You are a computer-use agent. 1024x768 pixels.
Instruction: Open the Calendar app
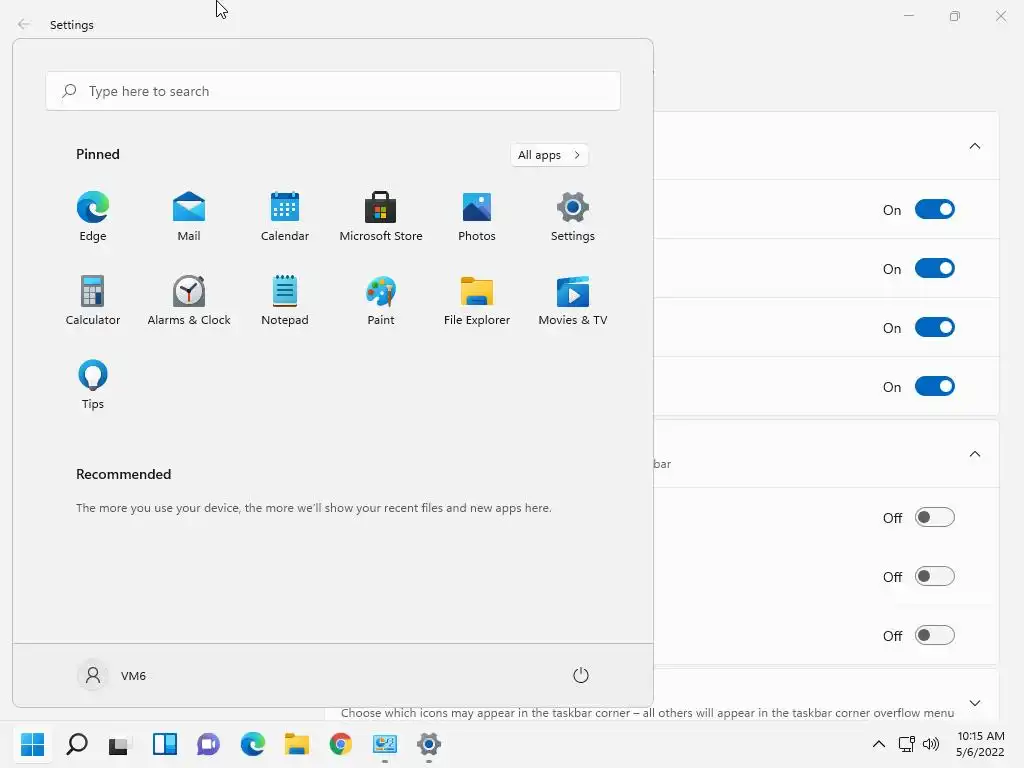[285, 217]
